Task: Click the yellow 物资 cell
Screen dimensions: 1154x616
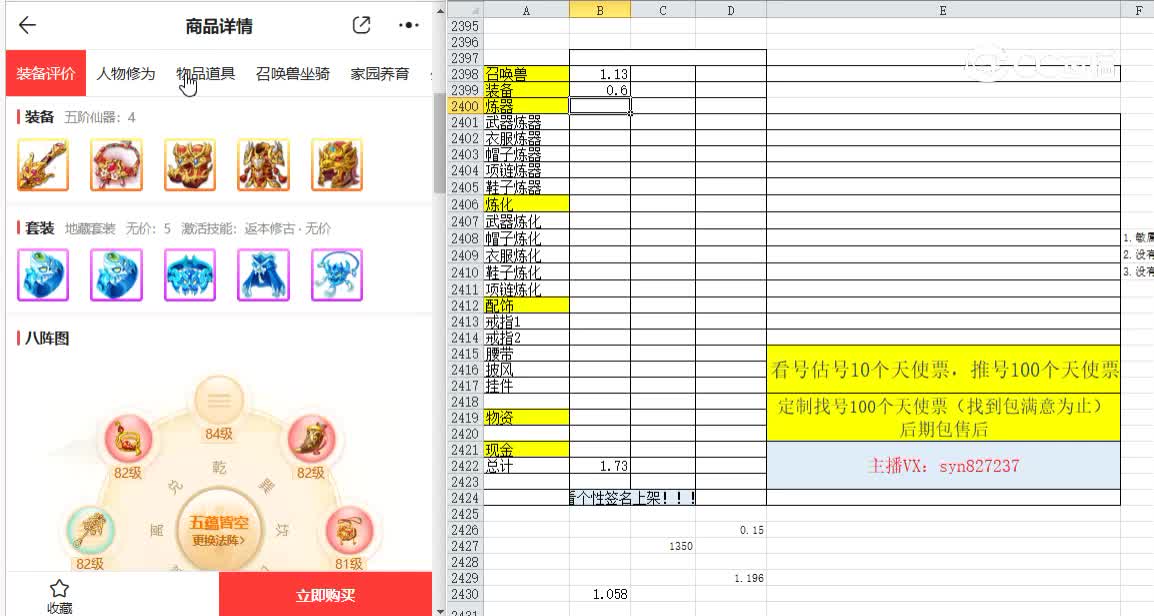Action: pos(526,417)
